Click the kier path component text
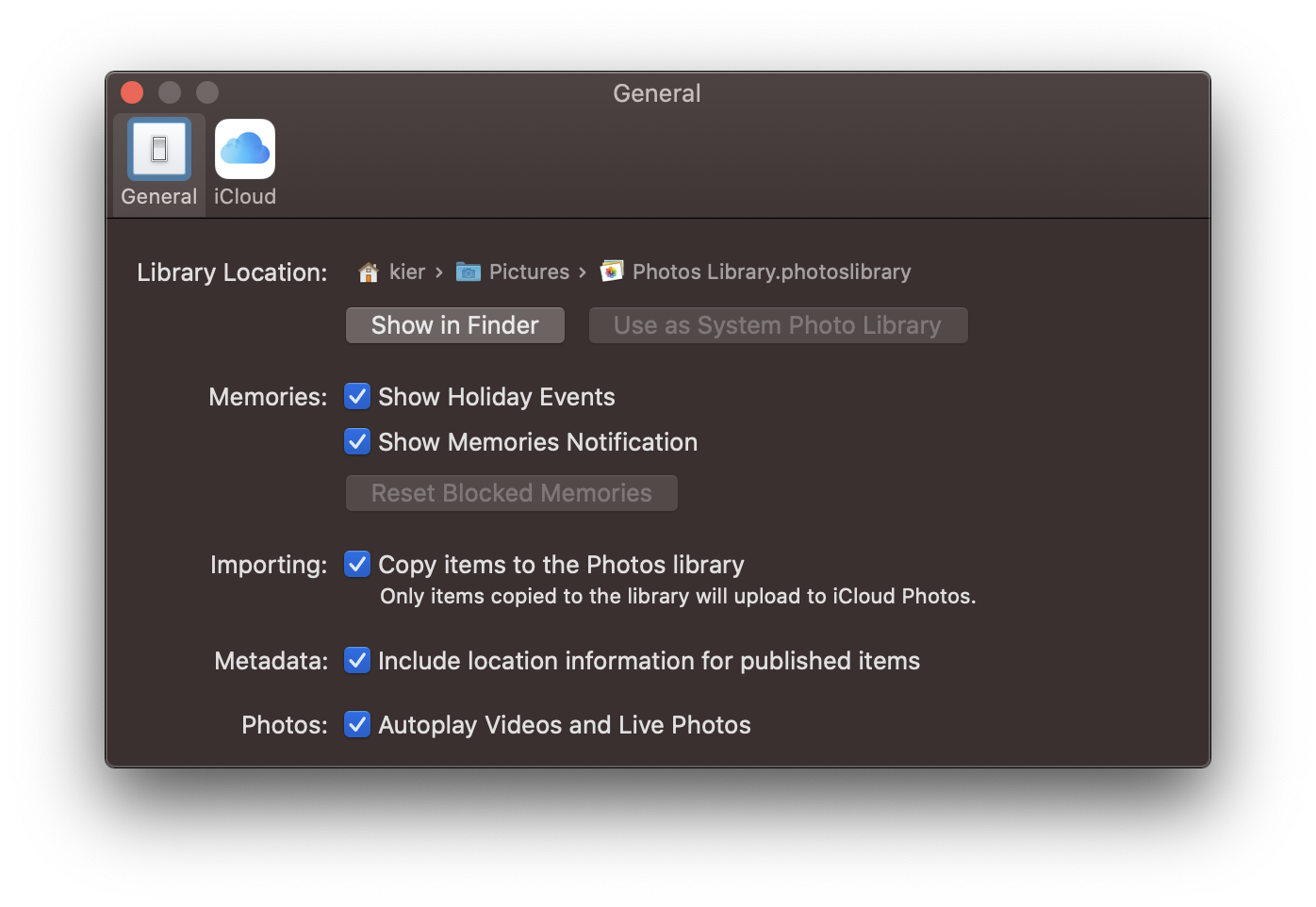 click(407, 272)
